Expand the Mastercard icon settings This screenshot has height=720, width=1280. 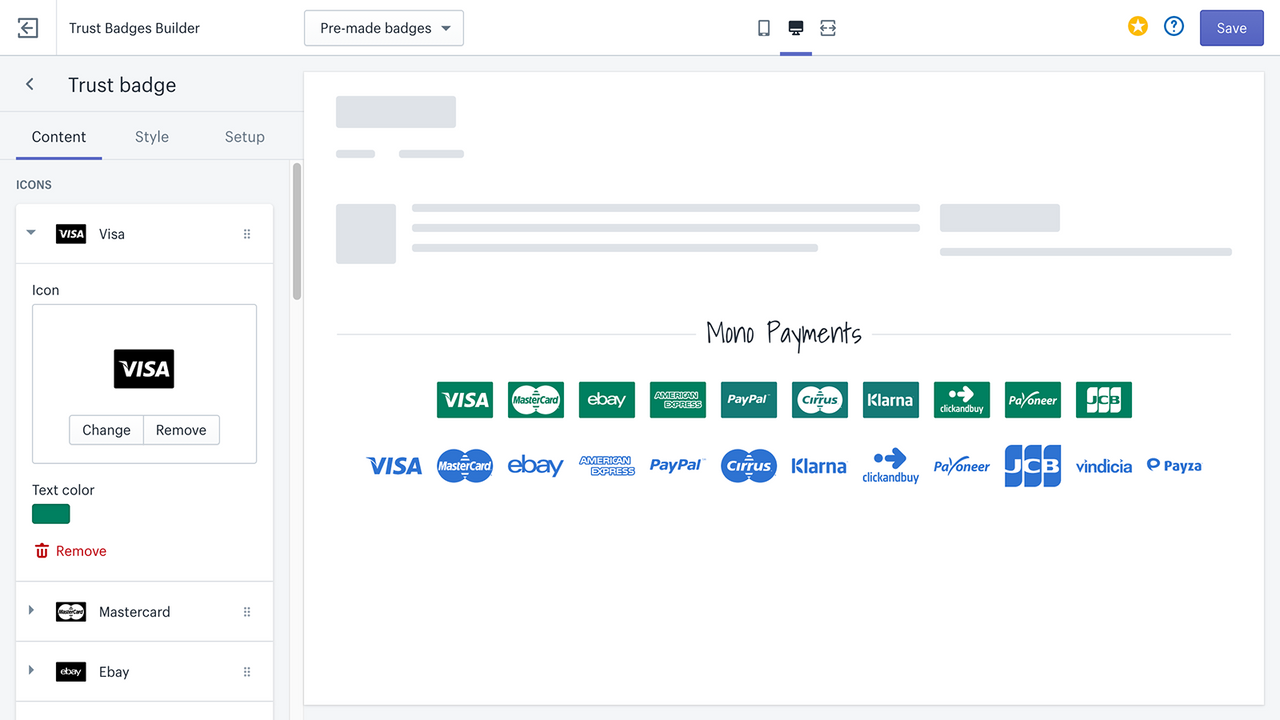click(x=30, y=611)
